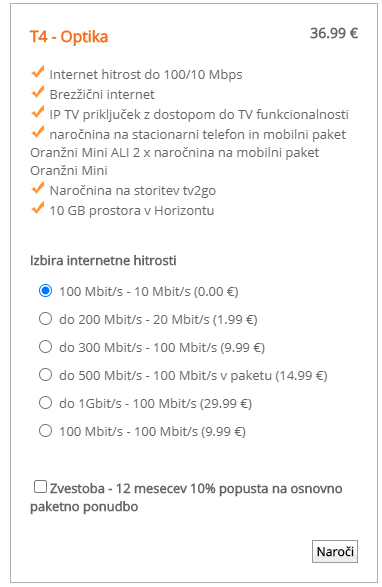This screenshot has width=382, height=587.
Task: Choose the do 200 Mbit/s speed option
Action: pos(45,319)
